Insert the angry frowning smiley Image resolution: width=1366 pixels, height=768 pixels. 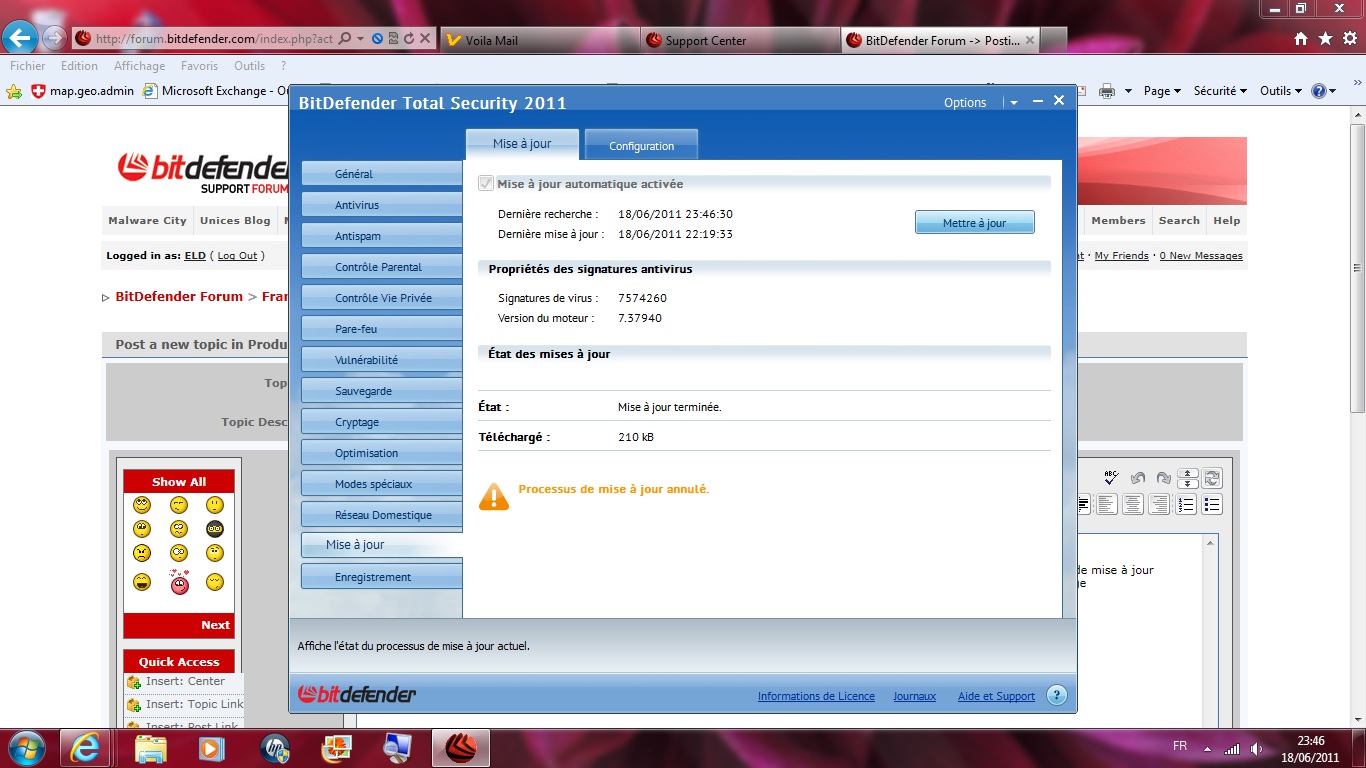click(x=142, y=553)
